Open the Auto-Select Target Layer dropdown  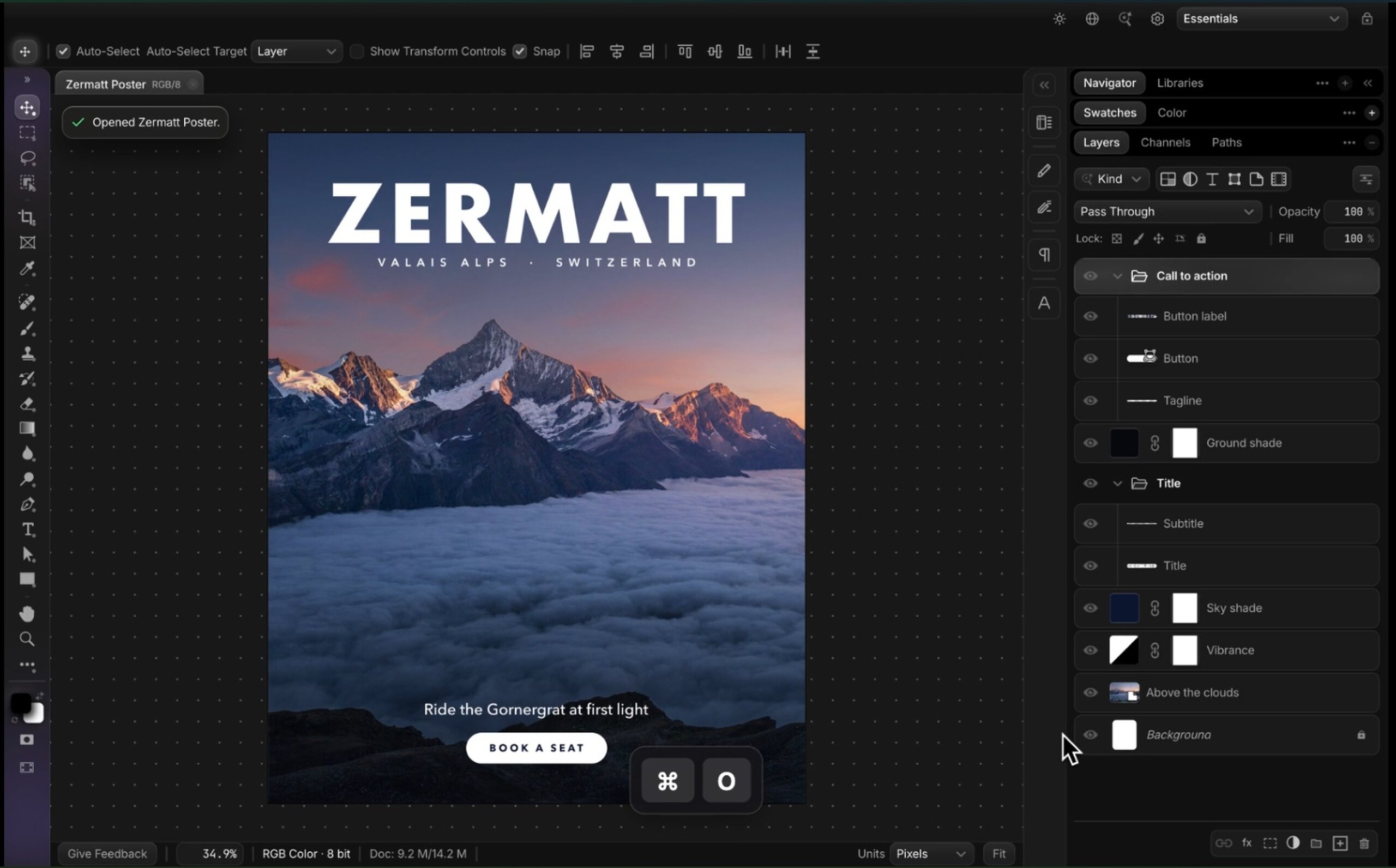tap(296, 52)
